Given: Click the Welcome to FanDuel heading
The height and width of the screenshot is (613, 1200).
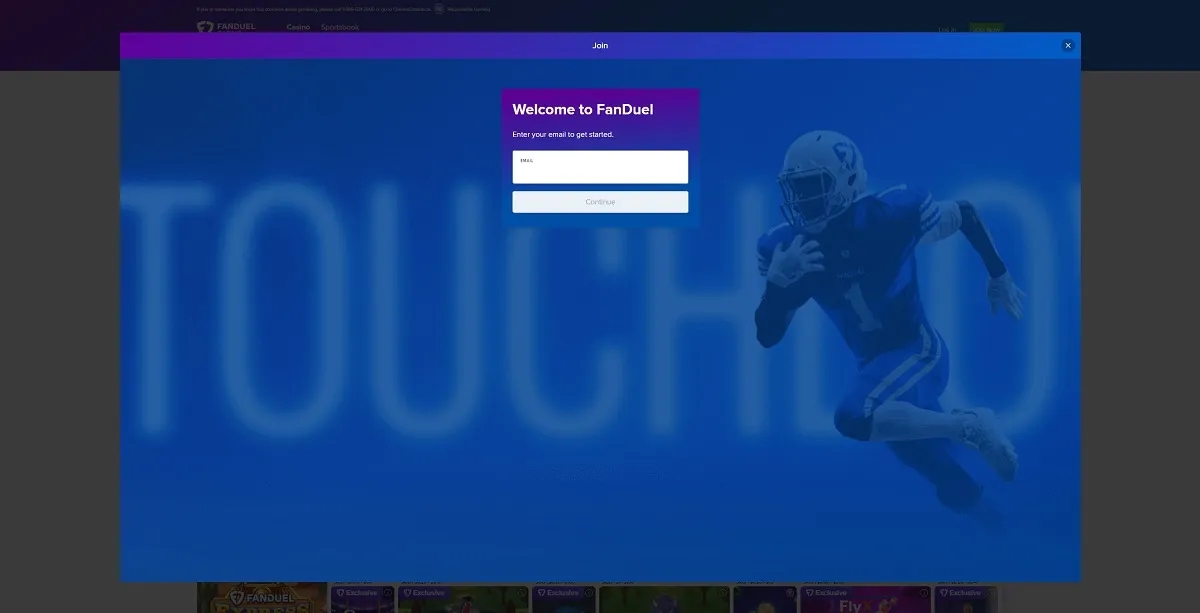Looking at the screenshot, I should (x=583, y=110).
